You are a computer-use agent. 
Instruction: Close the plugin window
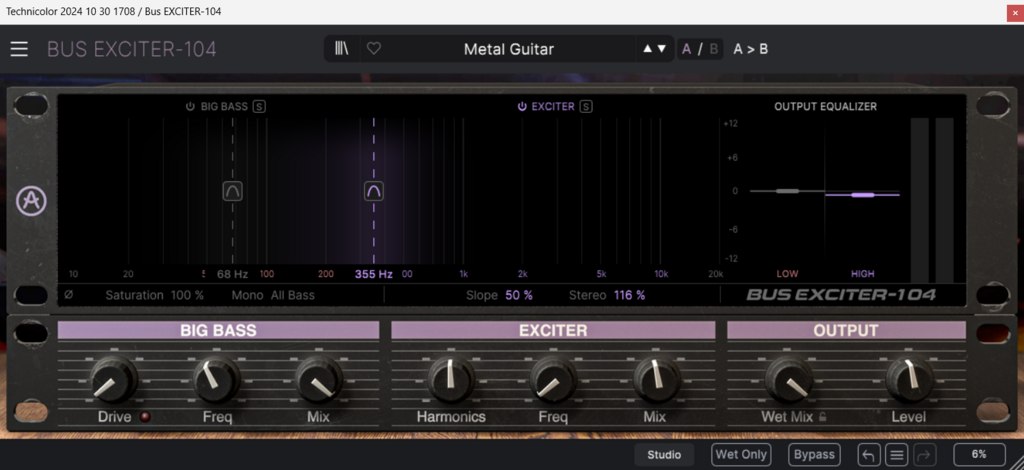pyautogui.click(x=1015, y=12)
